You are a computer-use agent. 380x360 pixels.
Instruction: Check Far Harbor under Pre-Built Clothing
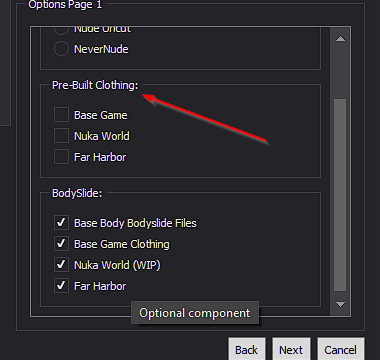coord(61,157)
